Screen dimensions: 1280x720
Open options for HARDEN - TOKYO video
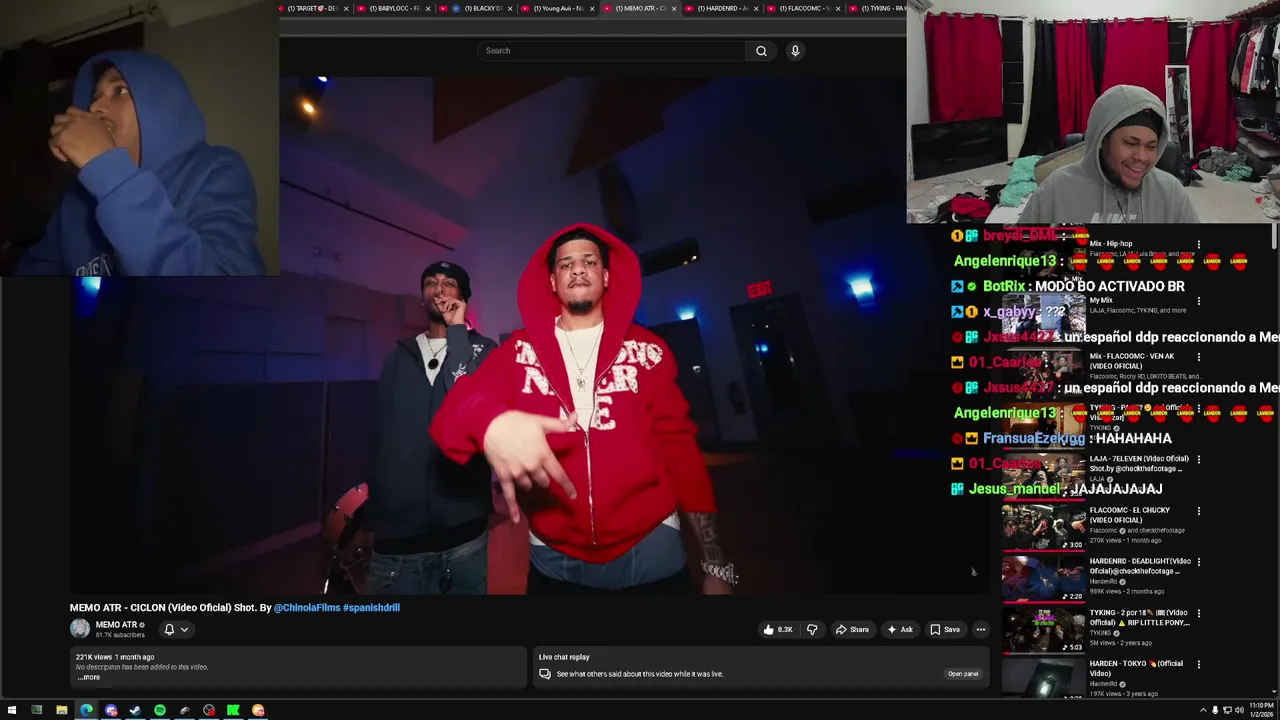pos(1198,664)
